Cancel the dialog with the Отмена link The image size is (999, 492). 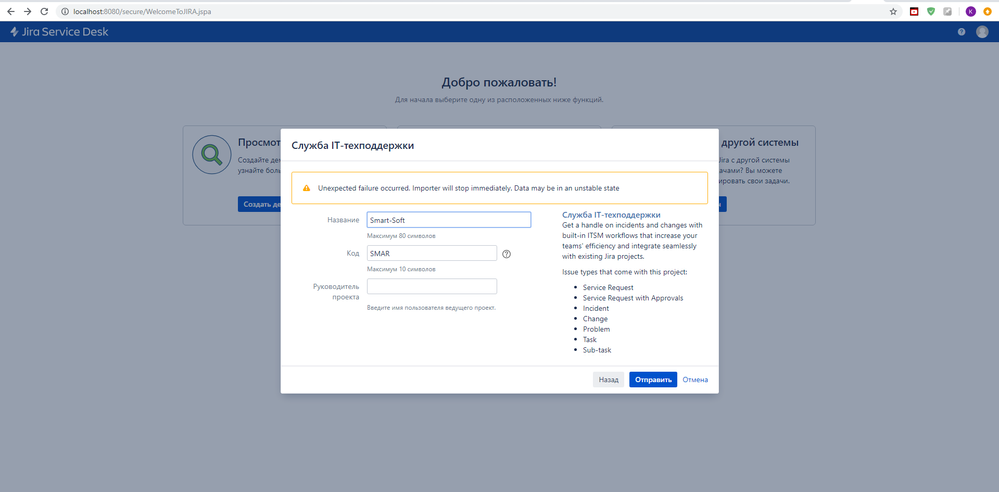[695, 380]
